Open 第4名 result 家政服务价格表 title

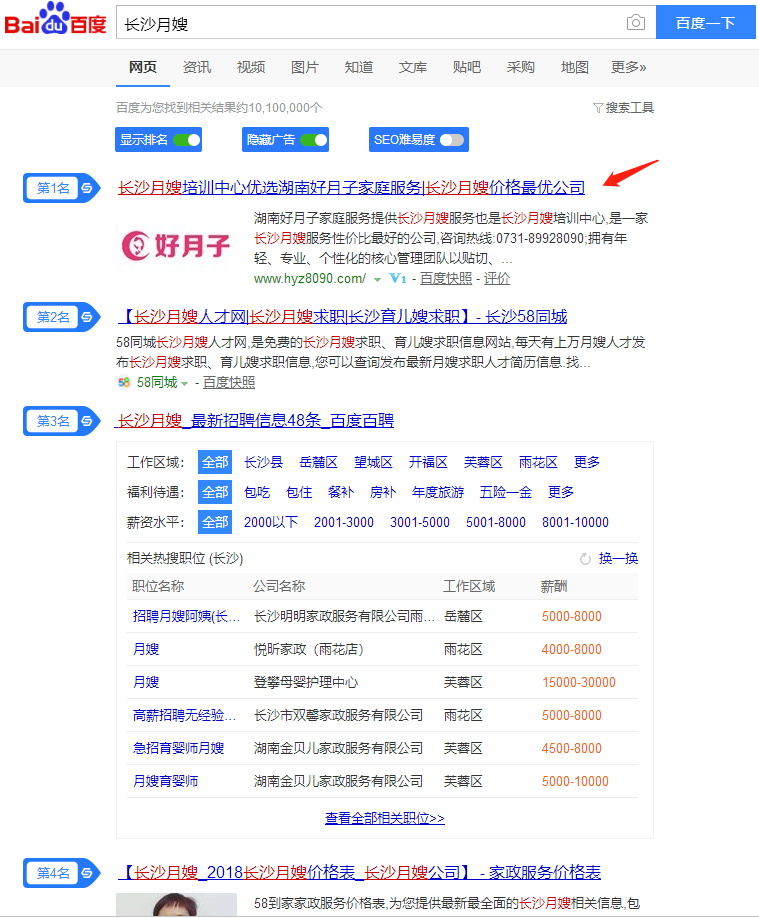360,872
